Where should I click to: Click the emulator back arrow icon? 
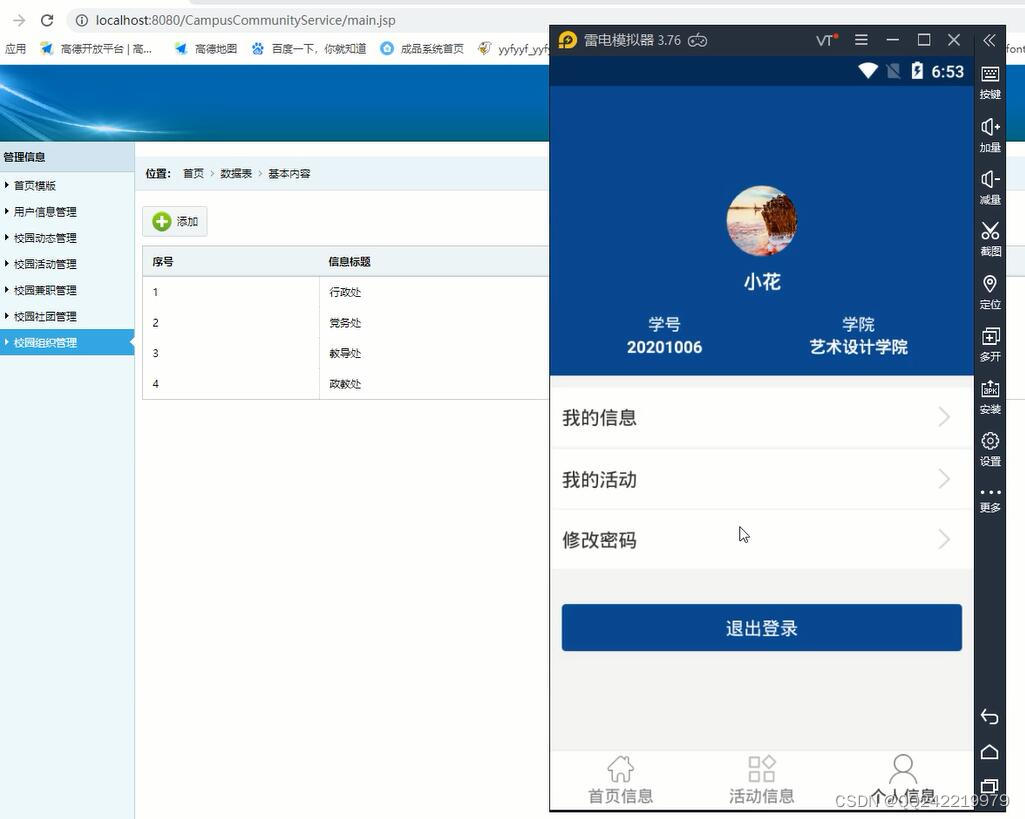click(x=990, y=717)
